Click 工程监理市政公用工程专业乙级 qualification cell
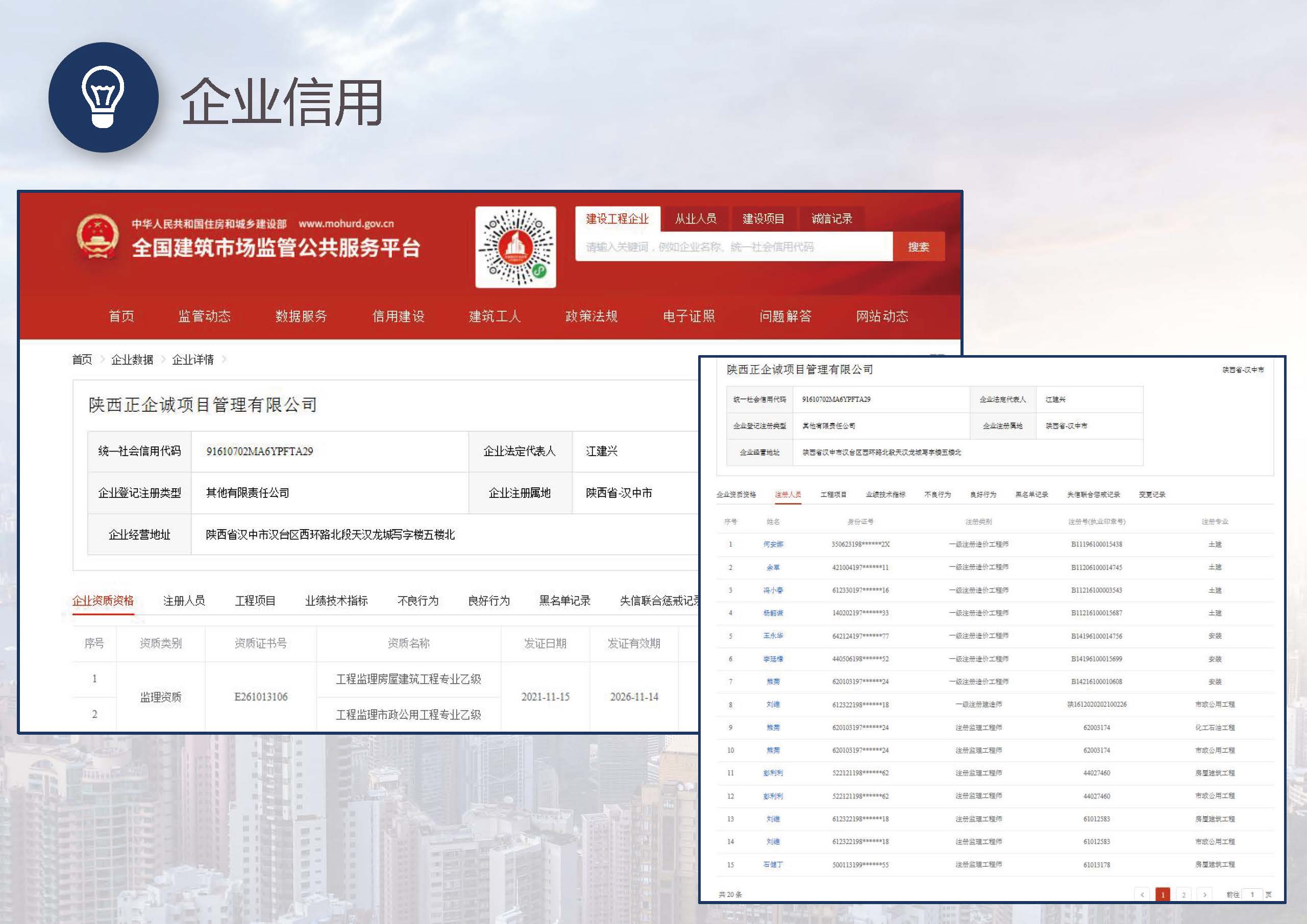 pos(408,715)
